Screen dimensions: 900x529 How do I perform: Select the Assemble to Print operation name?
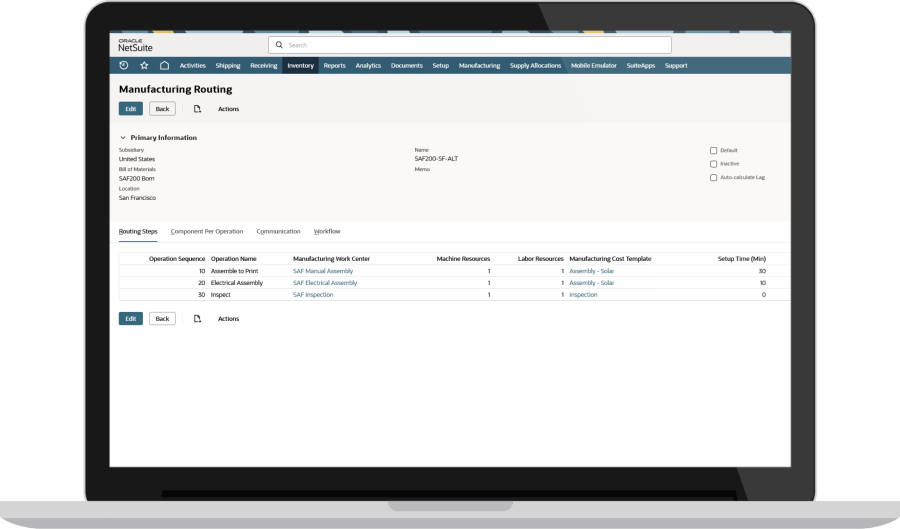(x=234, y=271)
